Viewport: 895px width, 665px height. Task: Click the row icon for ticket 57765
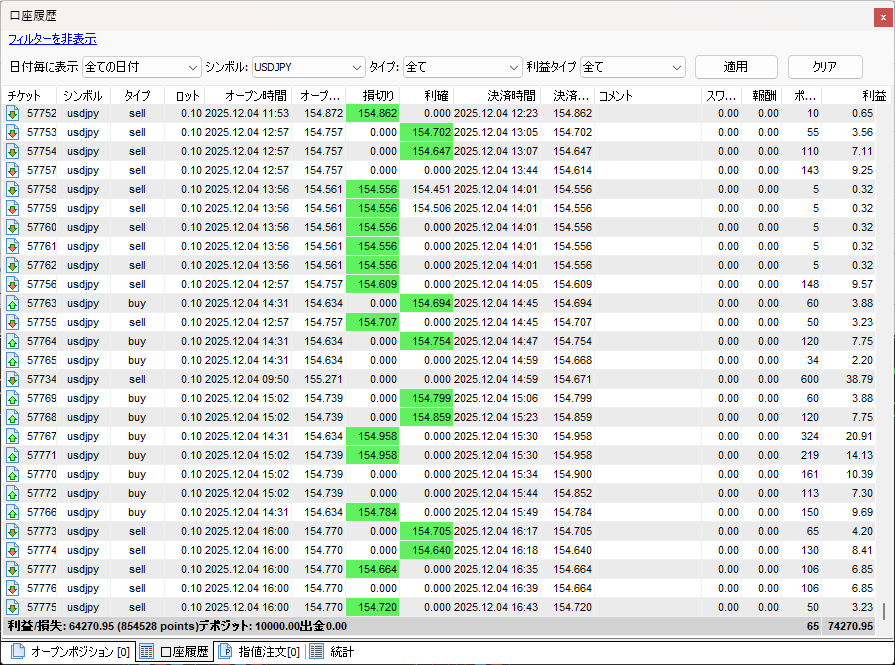tap(13, 361)
